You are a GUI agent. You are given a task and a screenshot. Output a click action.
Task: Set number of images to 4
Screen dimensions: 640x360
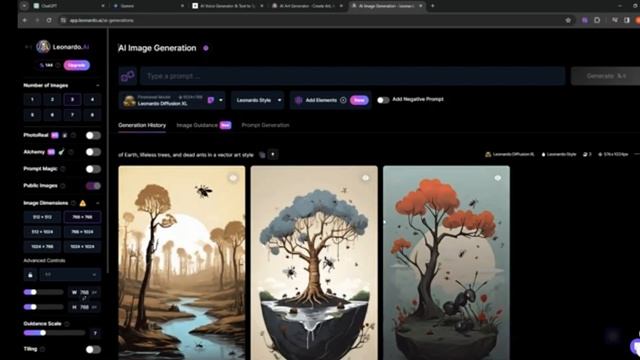tap(92, 100)
